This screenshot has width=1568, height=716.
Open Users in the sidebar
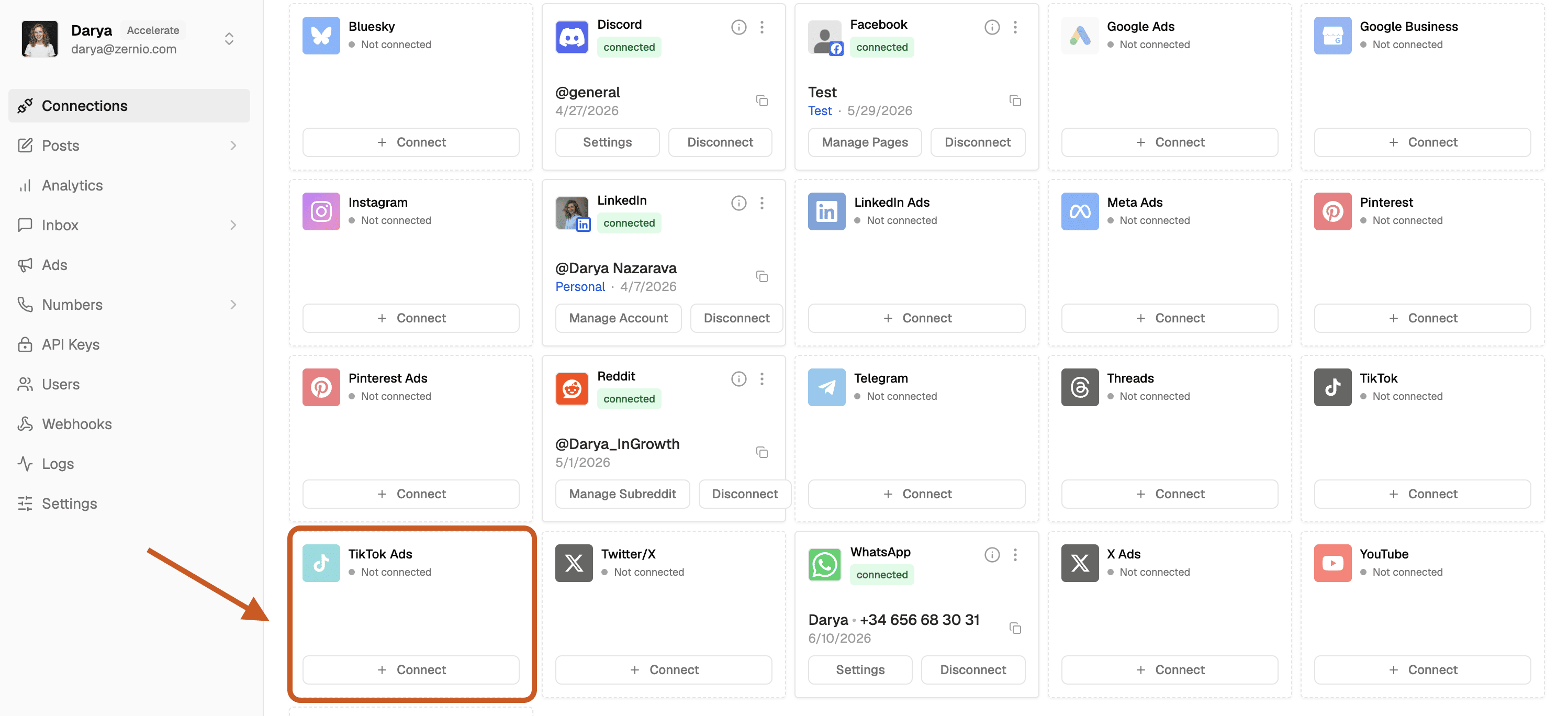point(129,384)
